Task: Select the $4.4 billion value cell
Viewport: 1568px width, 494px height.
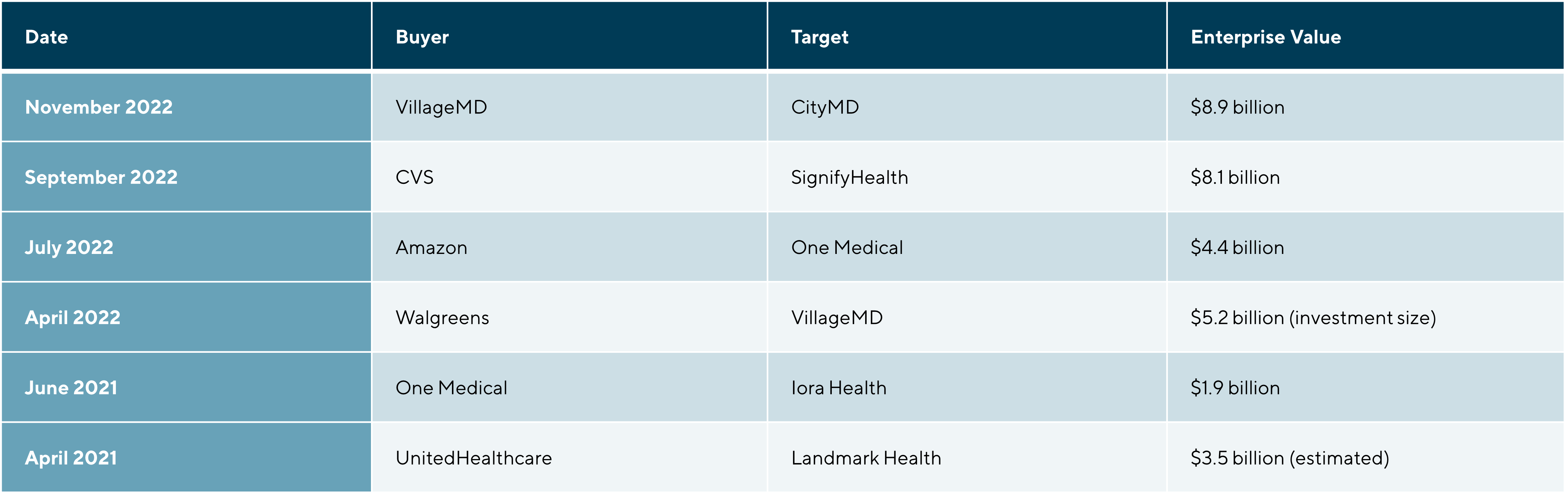Action: (x=1238, y=247)
